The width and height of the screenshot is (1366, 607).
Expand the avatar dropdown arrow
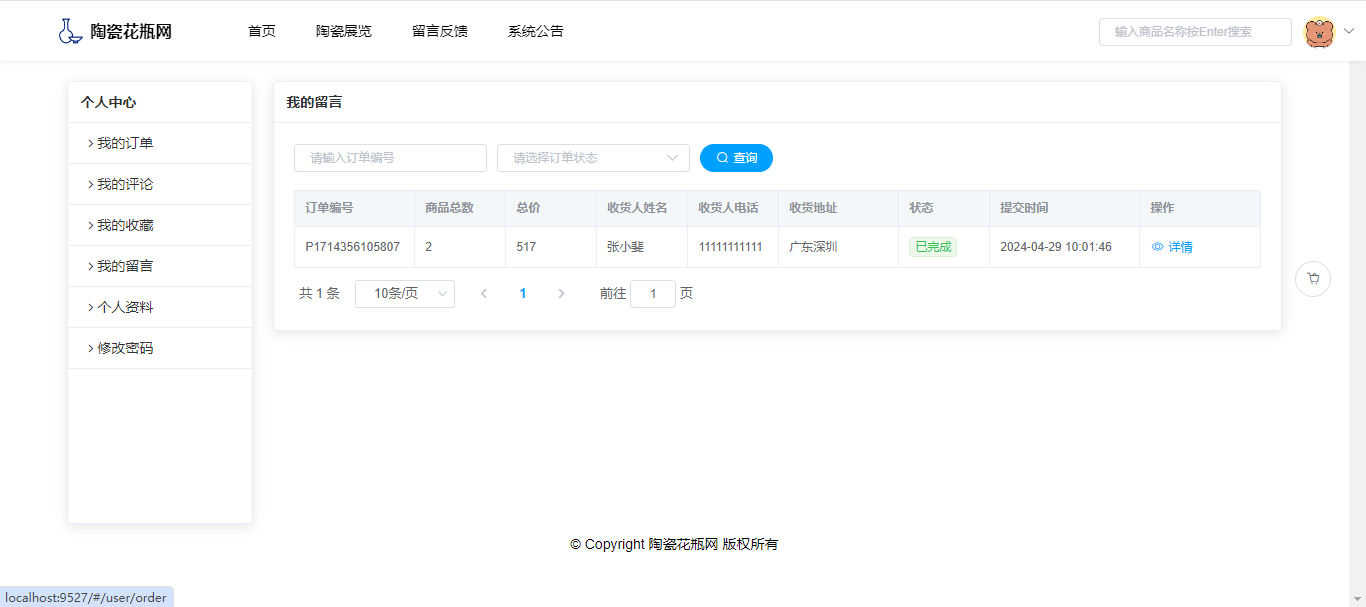point(1348,32)
